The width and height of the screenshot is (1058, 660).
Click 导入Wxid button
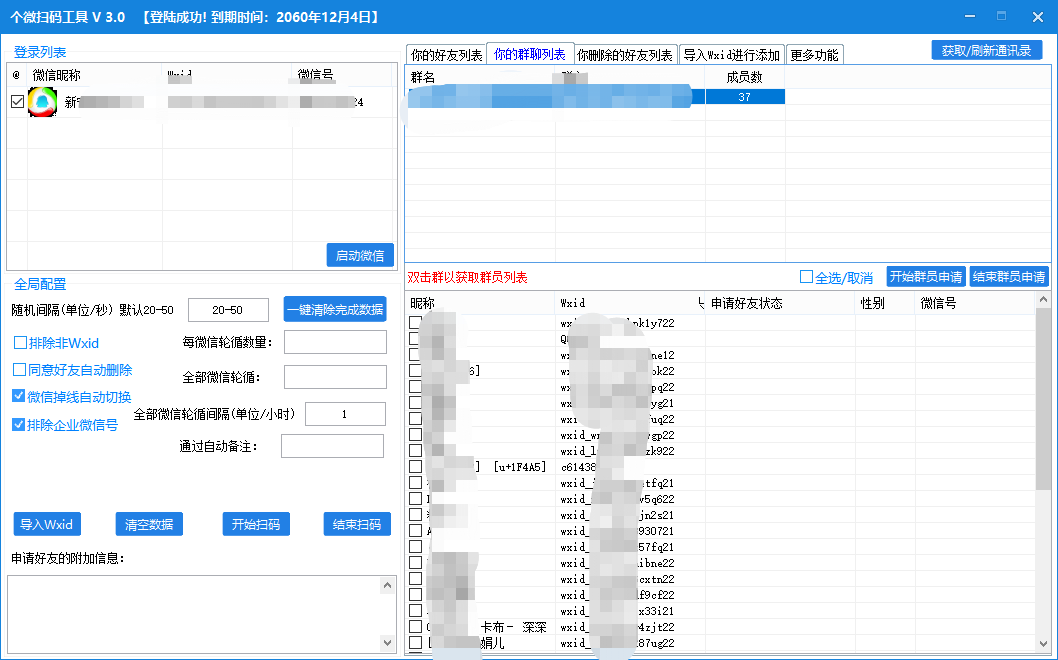[x=47, y=524]
